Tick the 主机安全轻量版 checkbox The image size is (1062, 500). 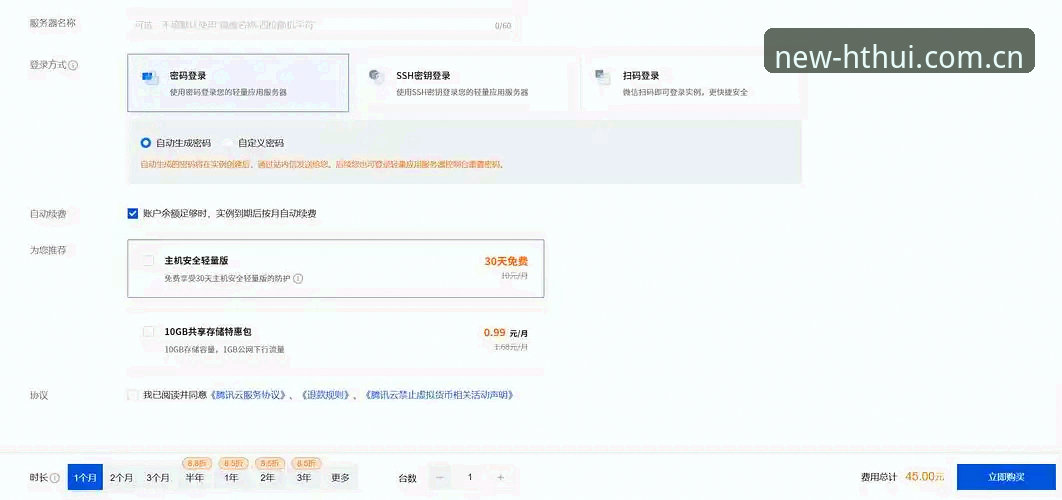coord(148,260)
